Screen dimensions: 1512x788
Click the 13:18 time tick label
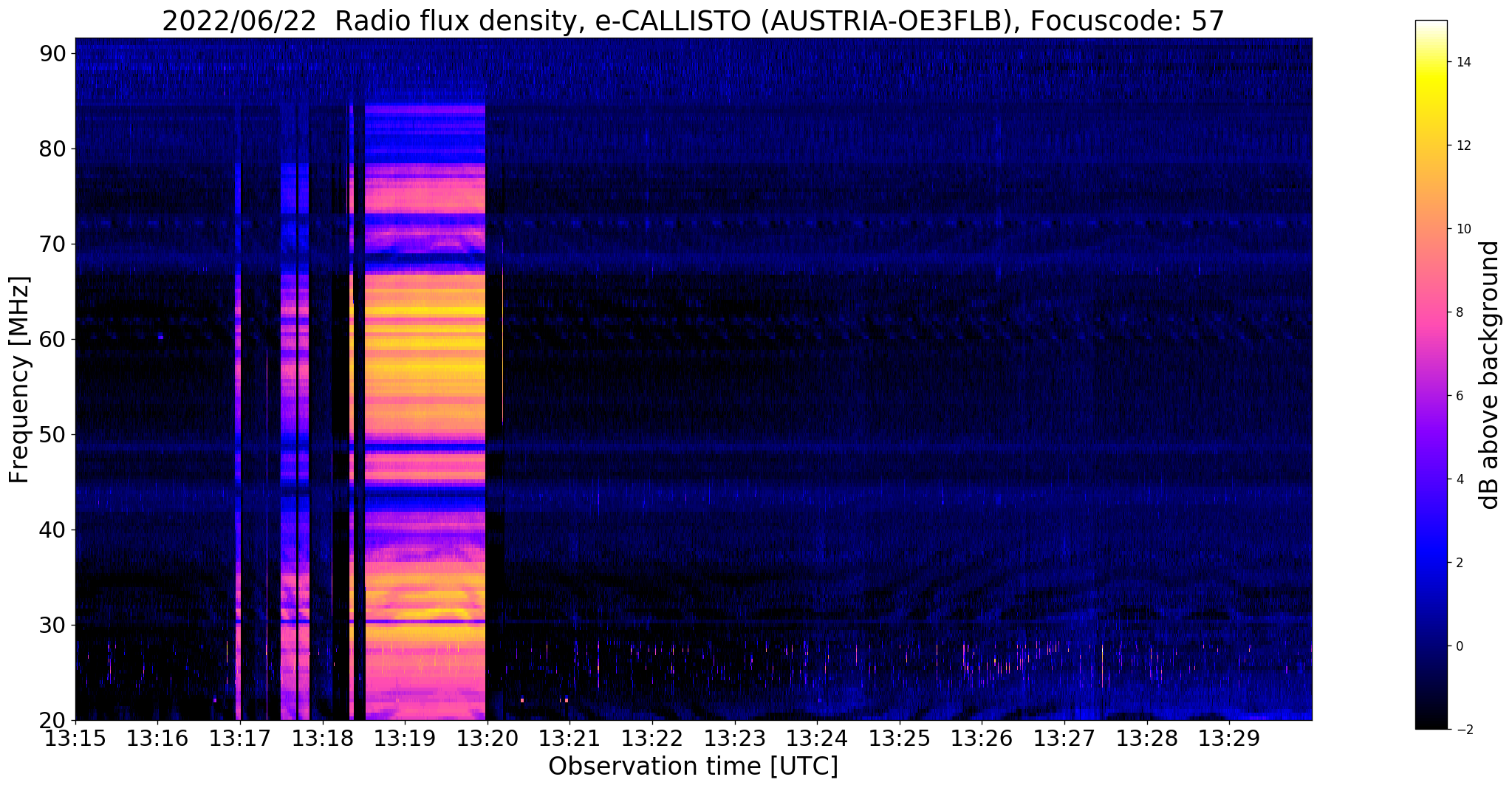[x=322, y=739]
